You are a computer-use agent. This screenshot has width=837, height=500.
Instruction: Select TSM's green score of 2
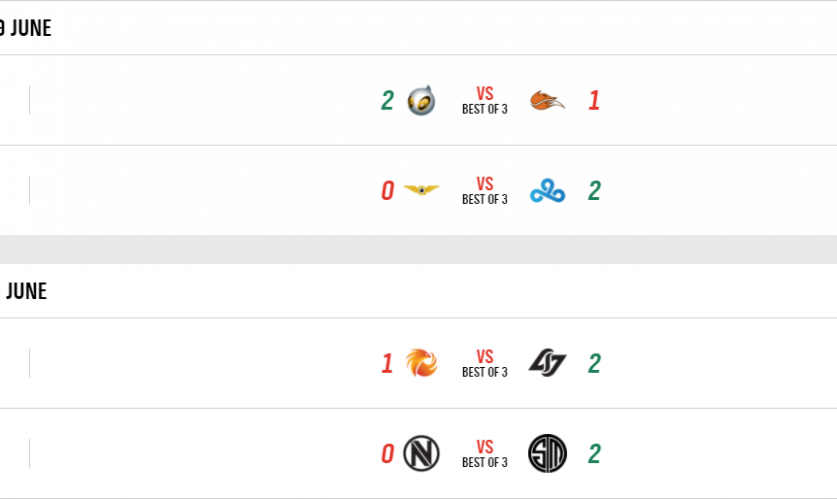click(594, 454)
